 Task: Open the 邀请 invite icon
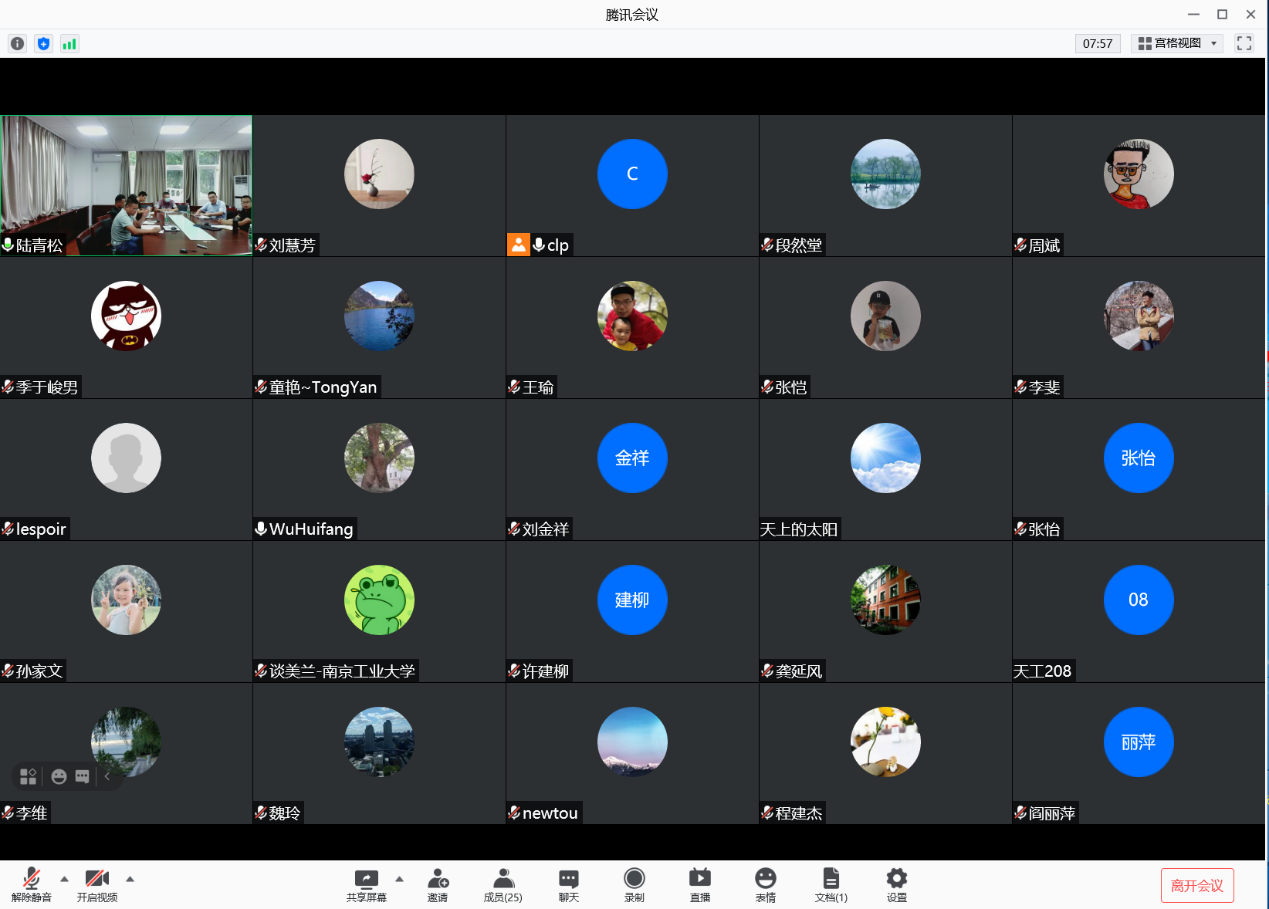coord(437,884)
